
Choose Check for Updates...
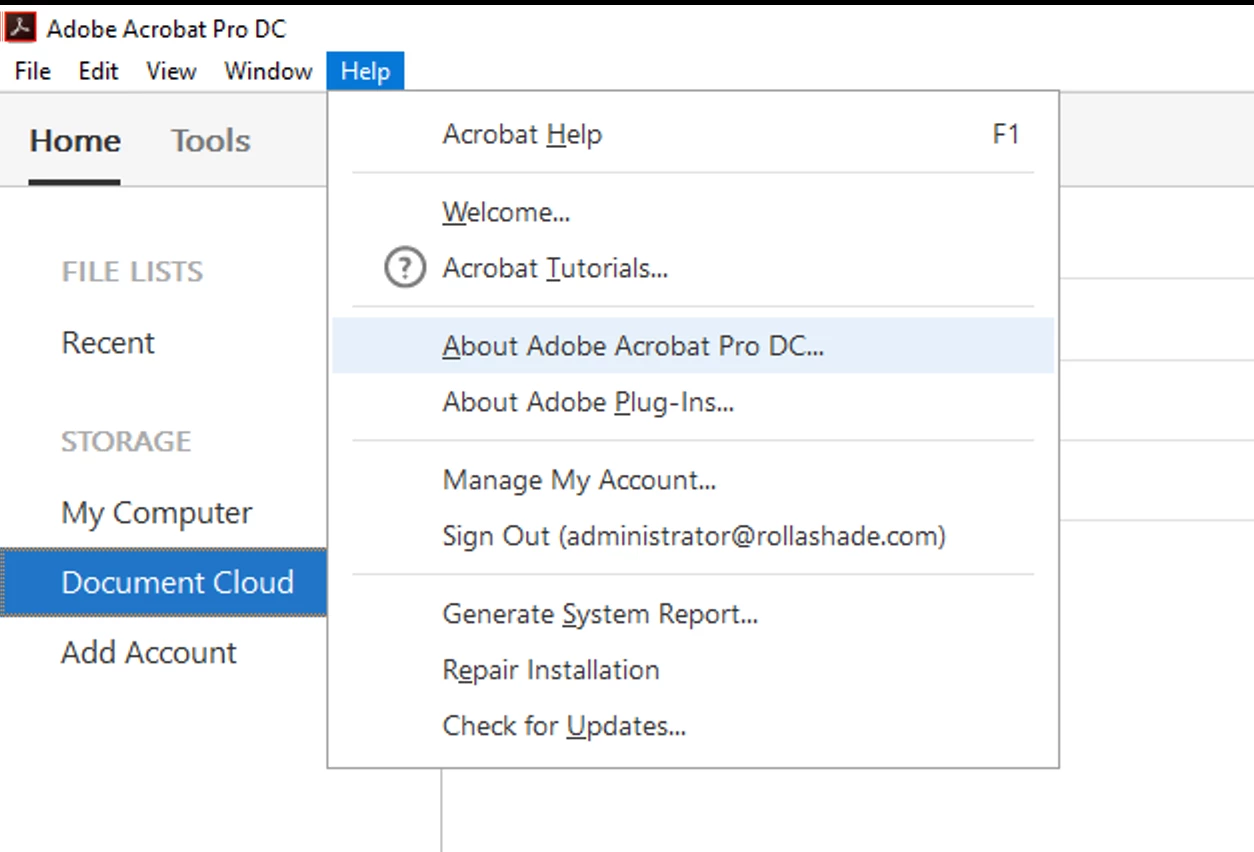point(693,726)
